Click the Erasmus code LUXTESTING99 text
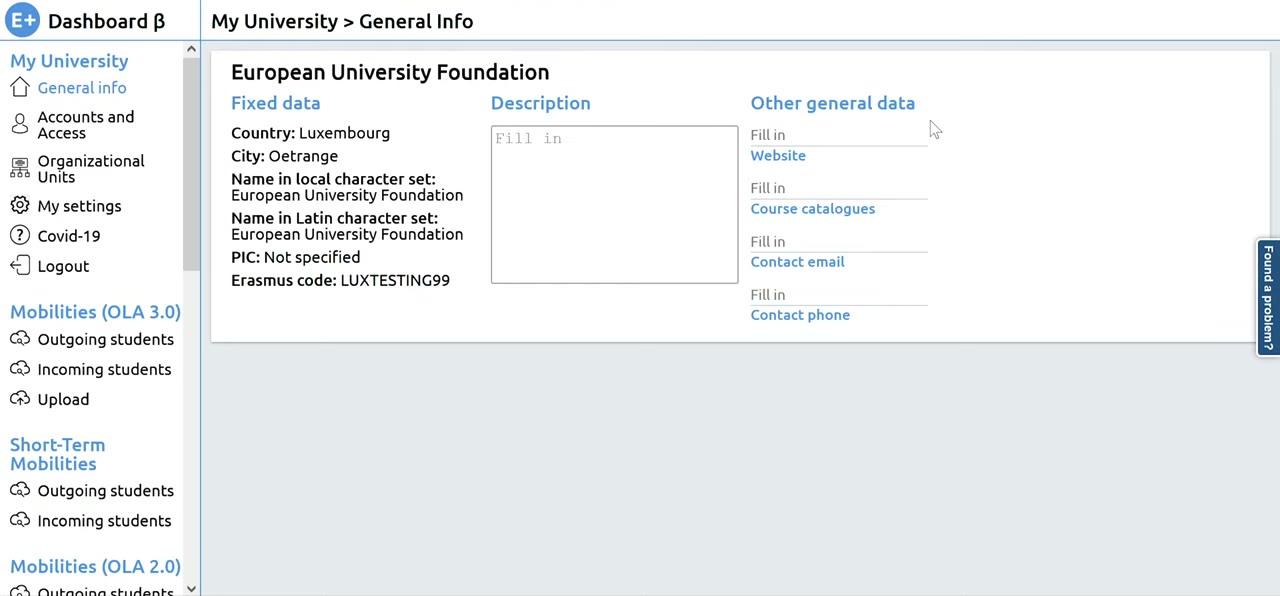 tap(340, 280)
